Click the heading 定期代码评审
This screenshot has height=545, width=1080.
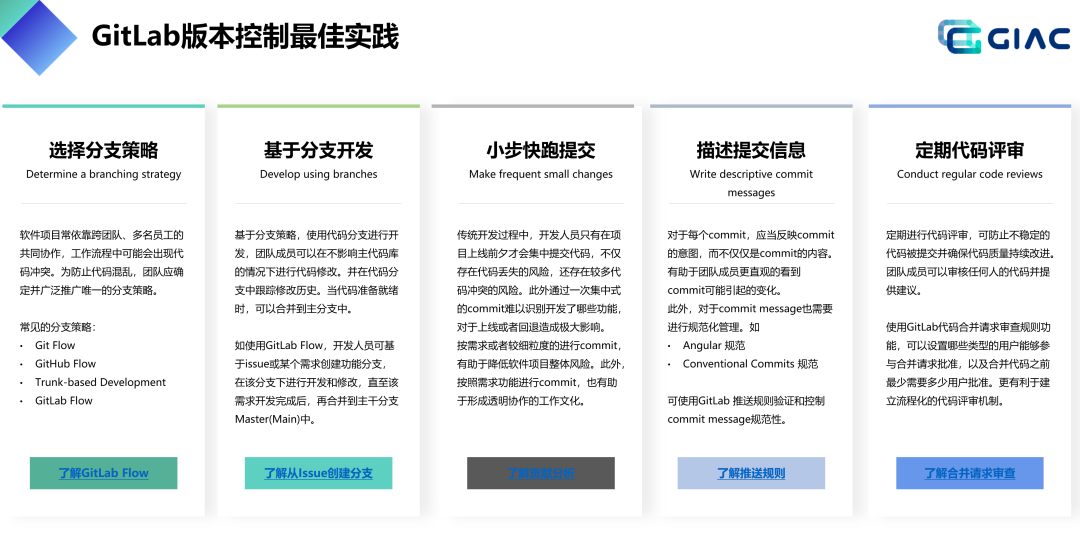click(970, 150)
